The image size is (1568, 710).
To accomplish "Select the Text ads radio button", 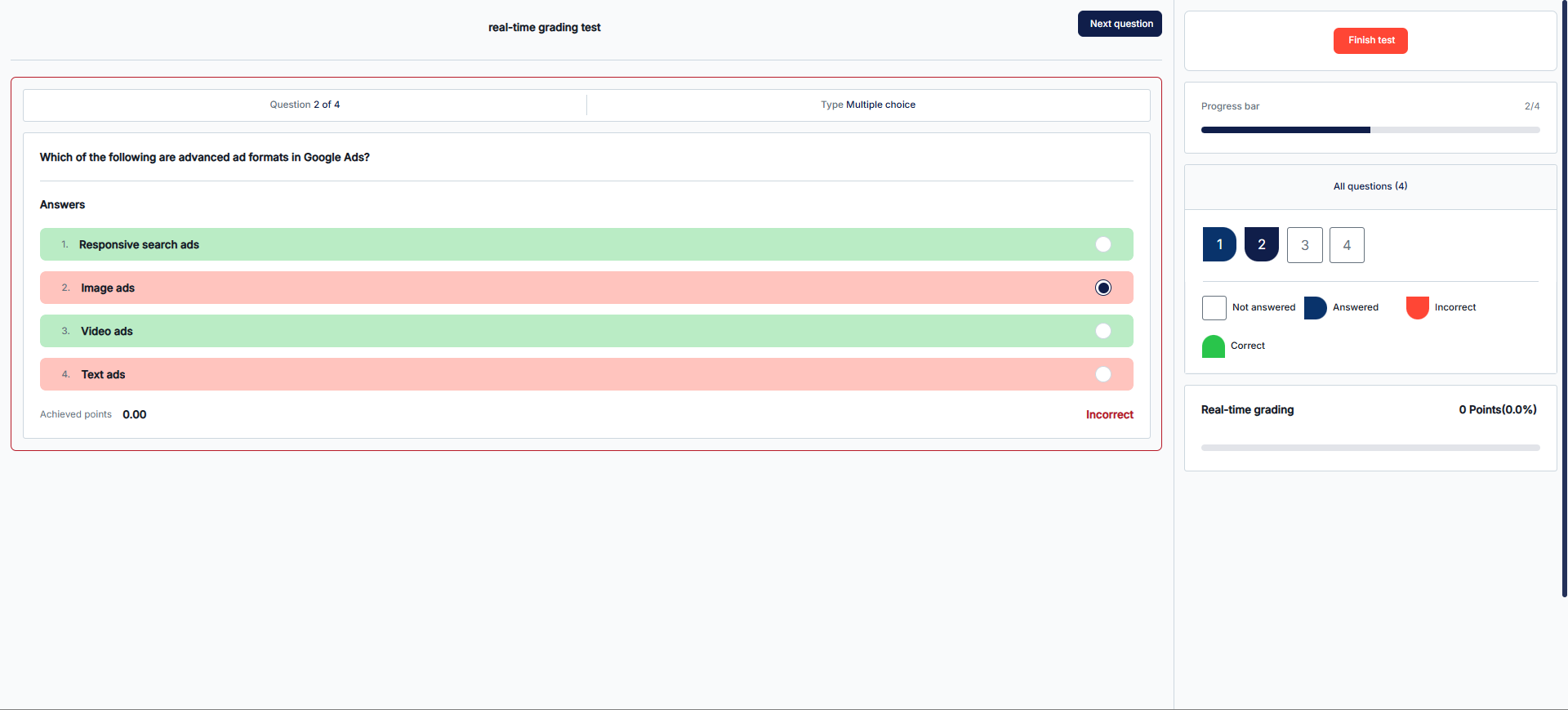I will point(1102,374).
